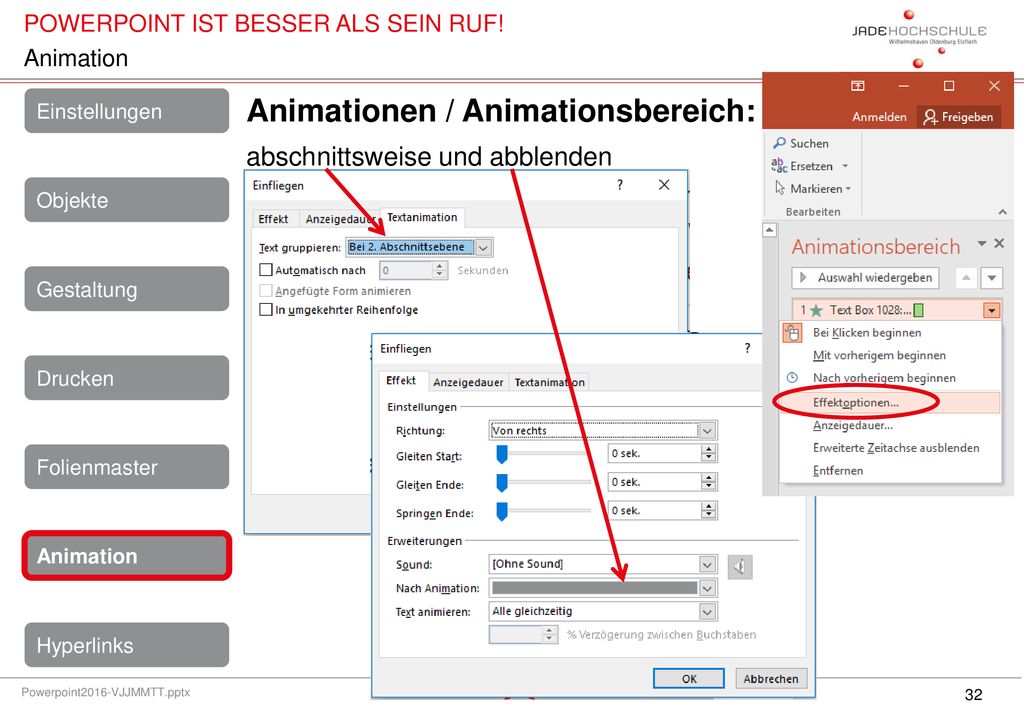
Task: Open the Nach Animation color dropdown
Action: click(707, 588)
